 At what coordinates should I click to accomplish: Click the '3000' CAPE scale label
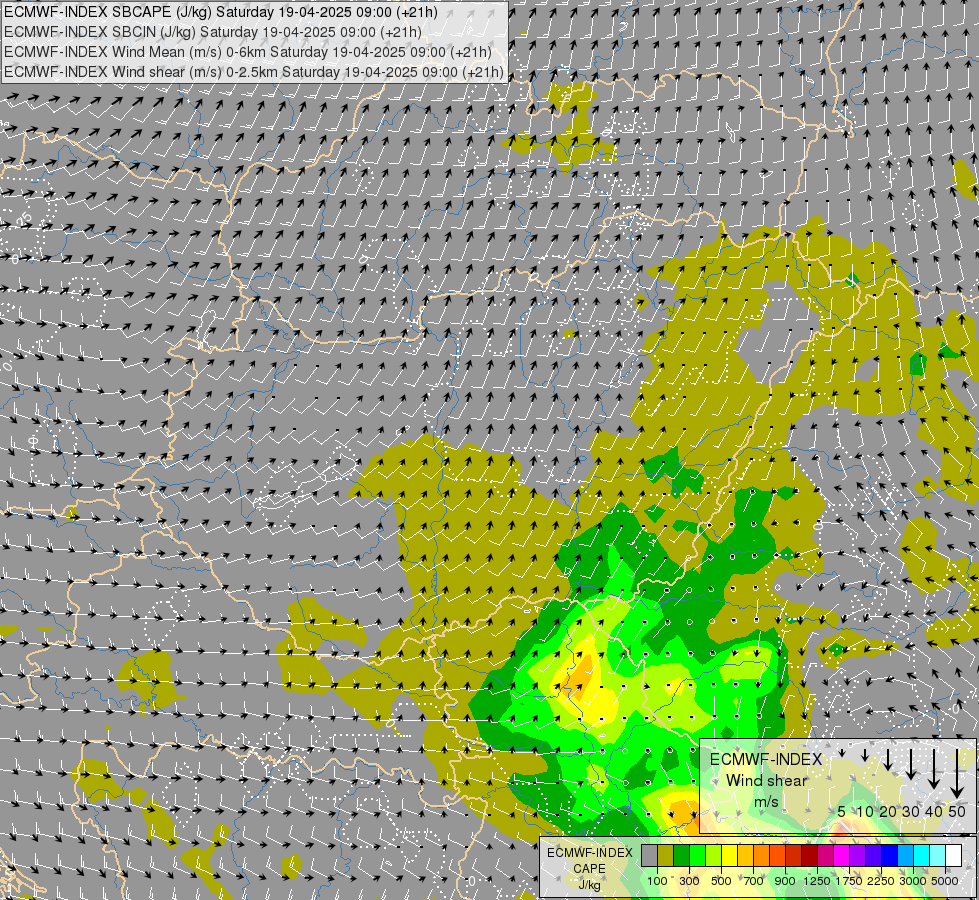[x=913, y=881]
